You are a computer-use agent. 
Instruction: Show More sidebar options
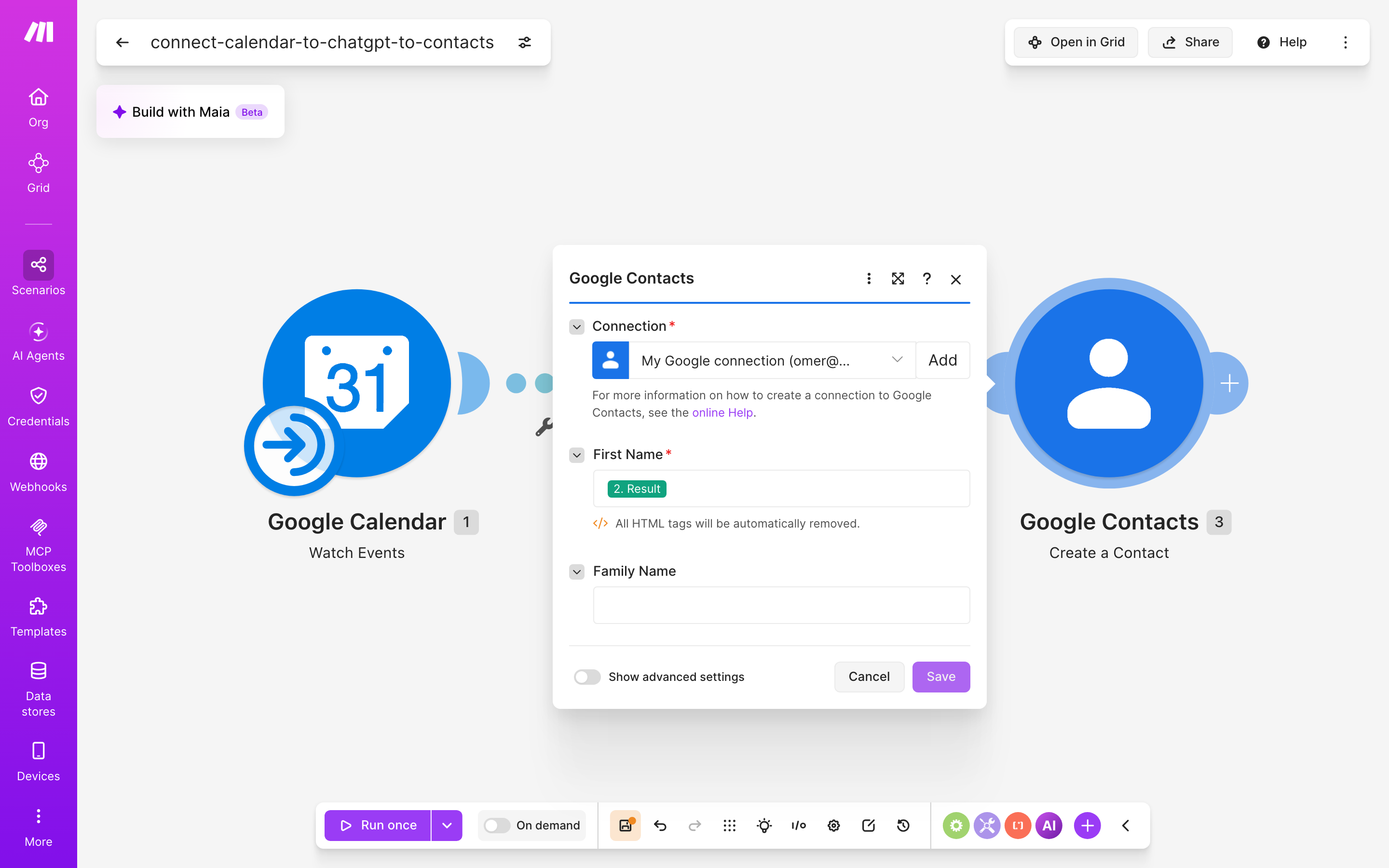click(x=39, y=827)
